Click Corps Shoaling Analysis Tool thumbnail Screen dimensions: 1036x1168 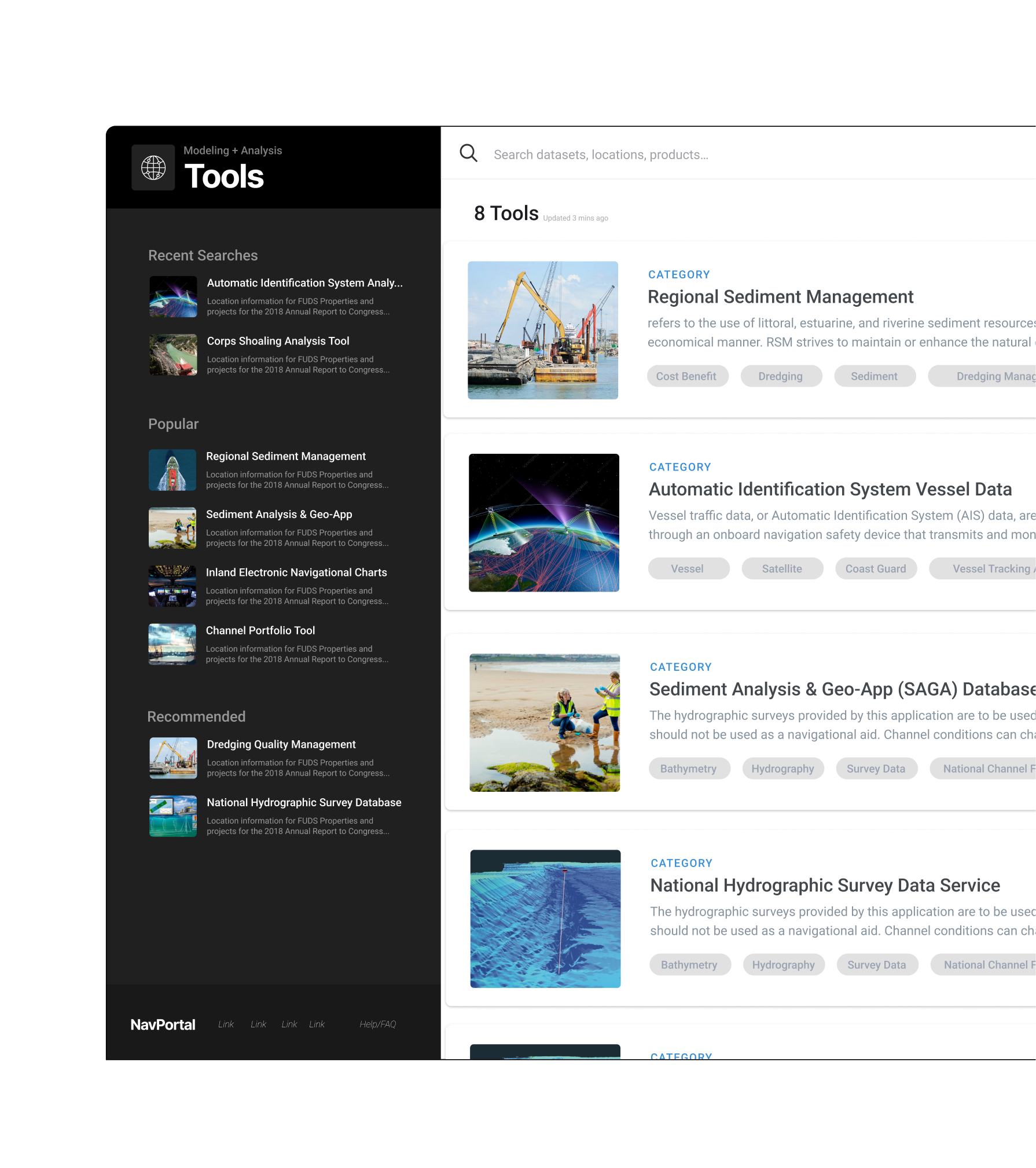point(173,355)
